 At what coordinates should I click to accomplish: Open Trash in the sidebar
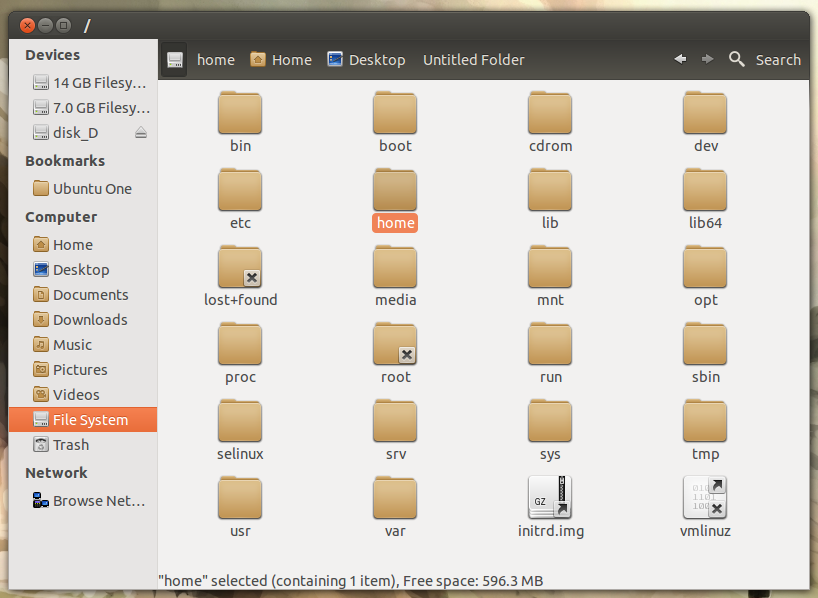[x=71, y=445]
